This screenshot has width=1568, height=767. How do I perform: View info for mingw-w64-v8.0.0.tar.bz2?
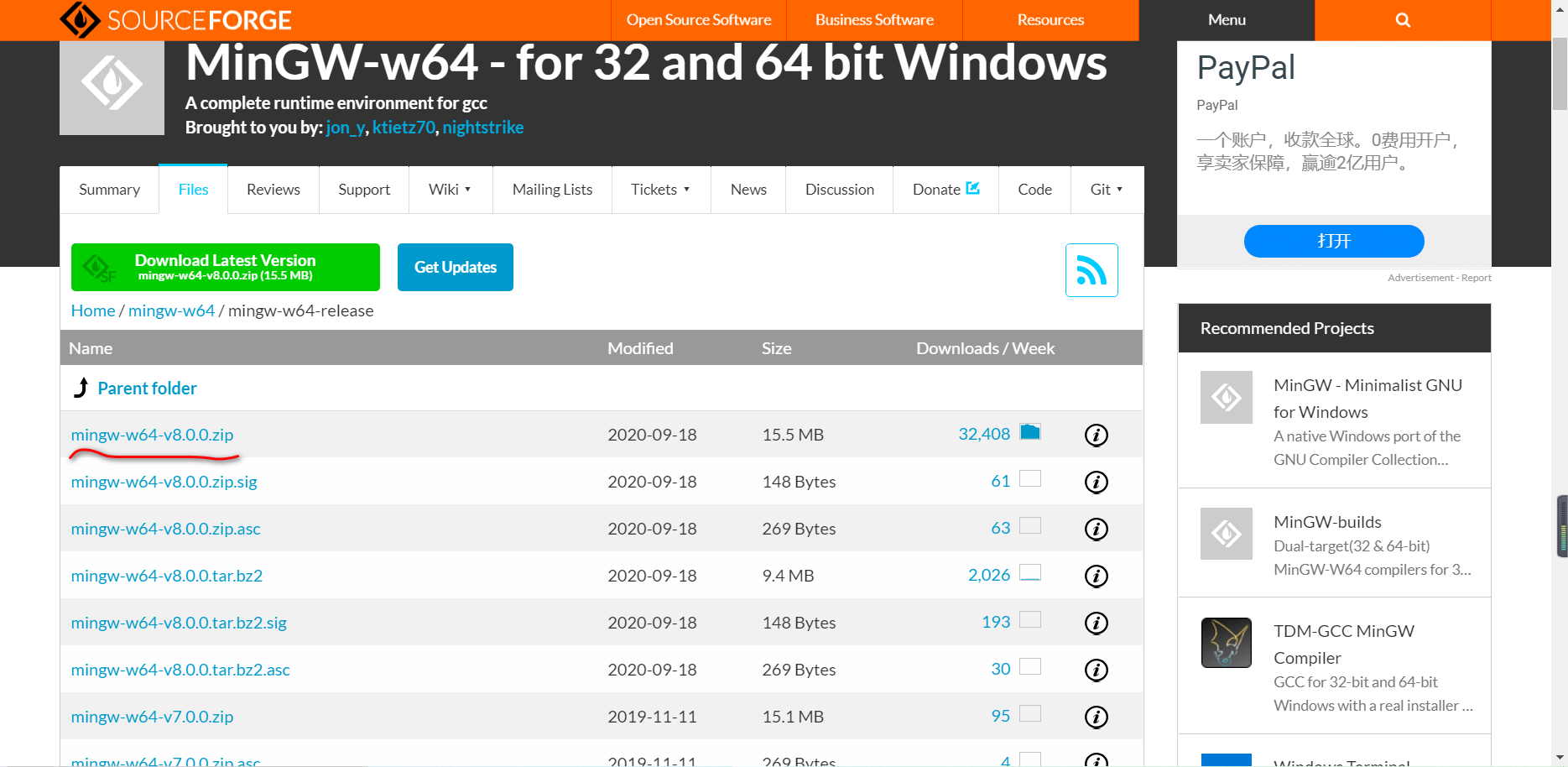tap(1097, 576)
